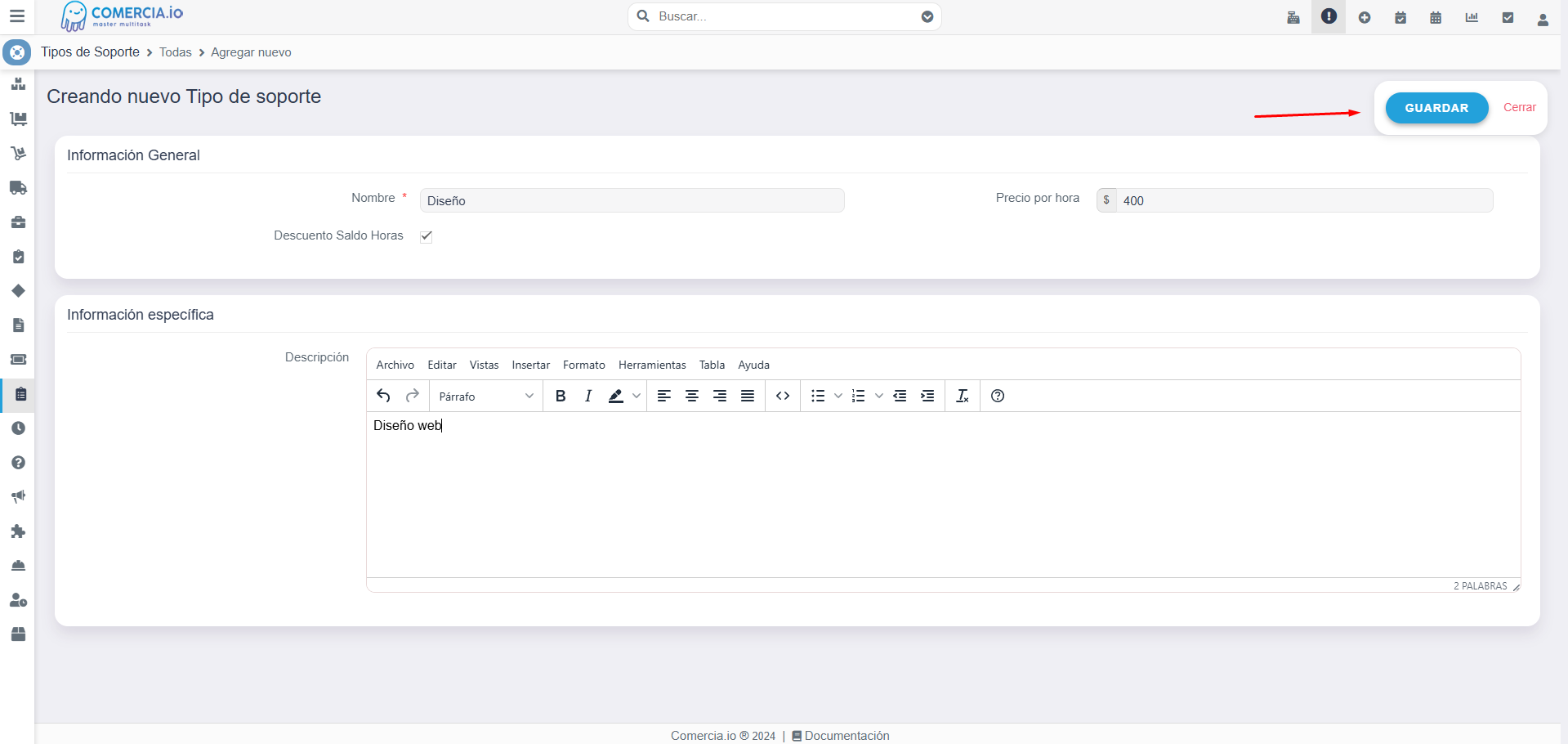Increase the indent
Image resolution: width=1568 pixels, height=744 pixels.
(927, 396)
